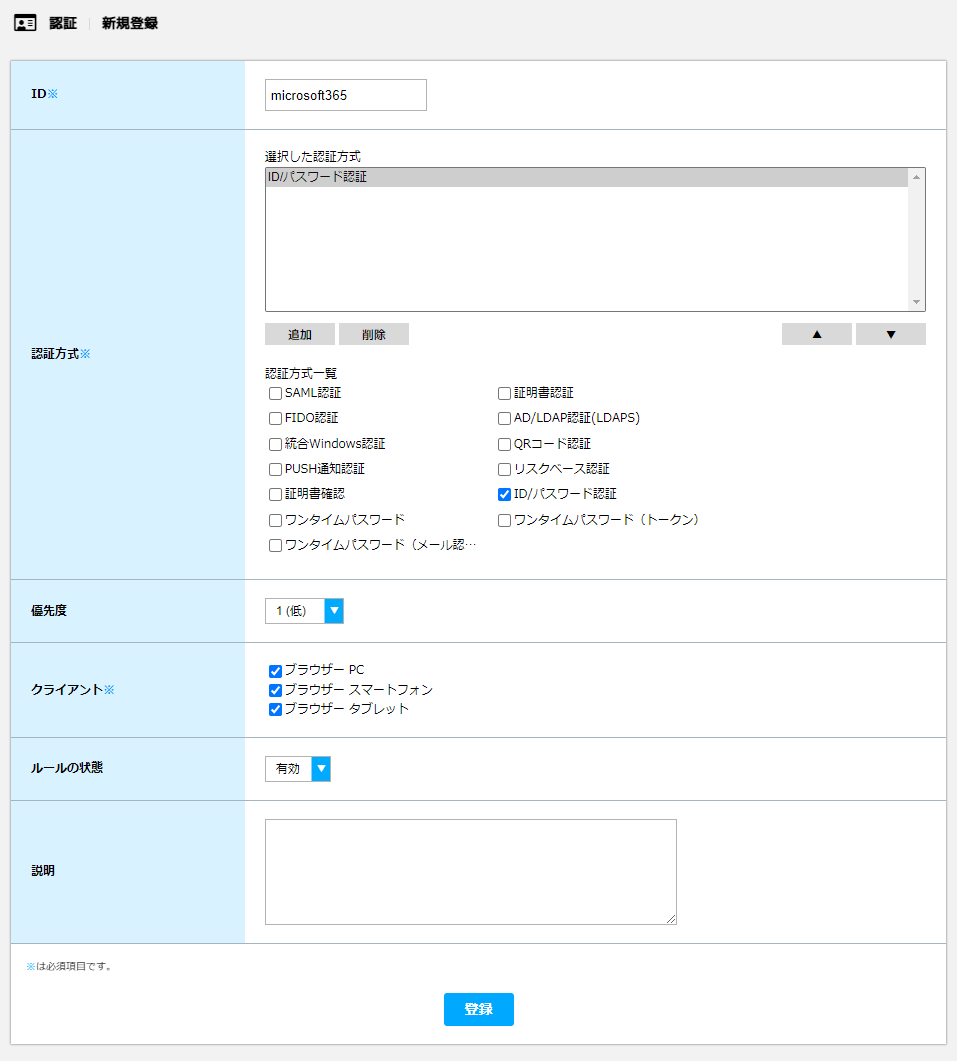
Task: Uncheck ブラウザー タブレット client
Action: tap(275, 709)
